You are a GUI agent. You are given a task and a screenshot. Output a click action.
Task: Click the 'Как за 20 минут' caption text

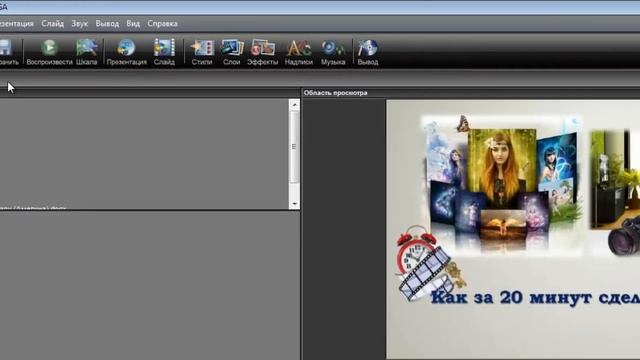coord(511,297)
